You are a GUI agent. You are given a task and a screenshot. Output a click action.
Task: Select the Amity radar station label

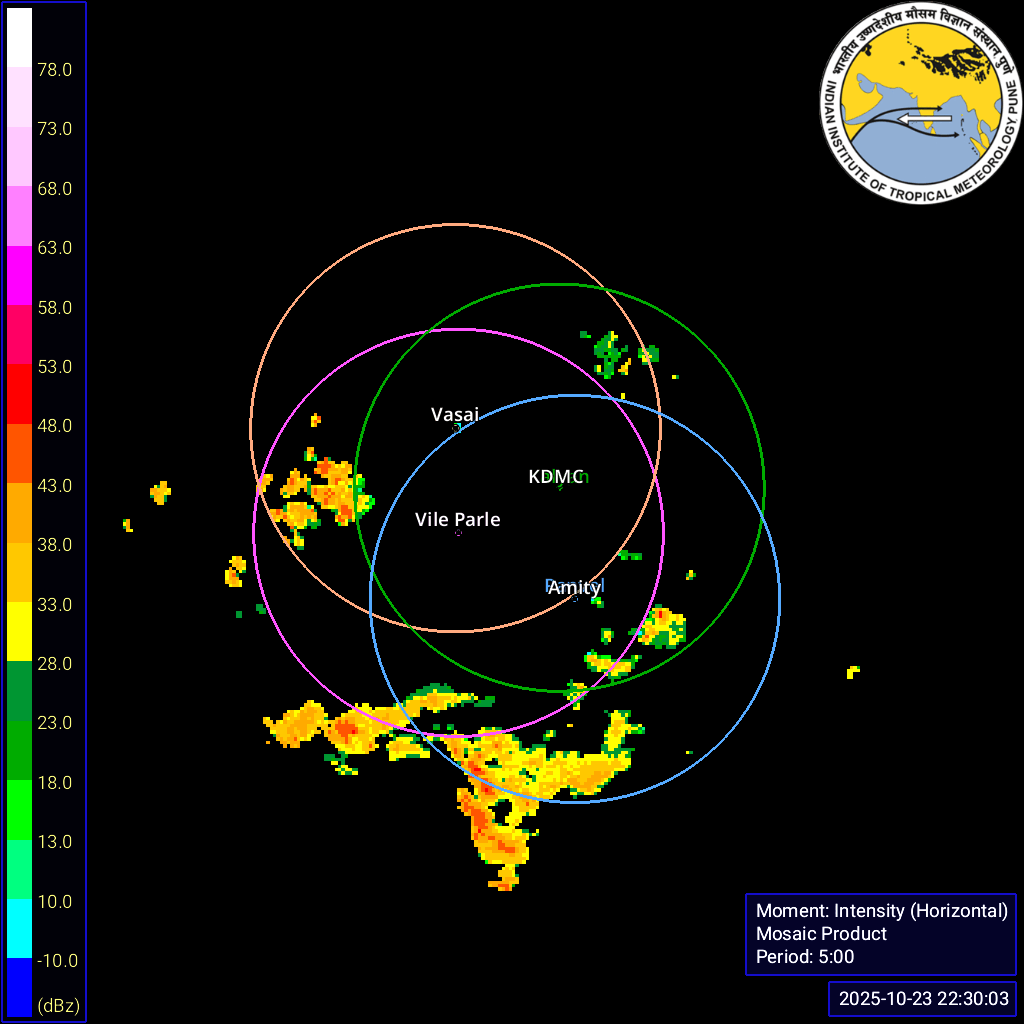[574, 588]
